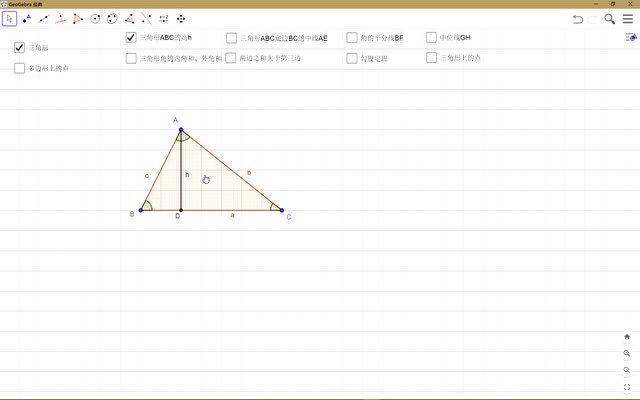Choose the Line through two points tool
640x400 pixels.
pos(44,18)
